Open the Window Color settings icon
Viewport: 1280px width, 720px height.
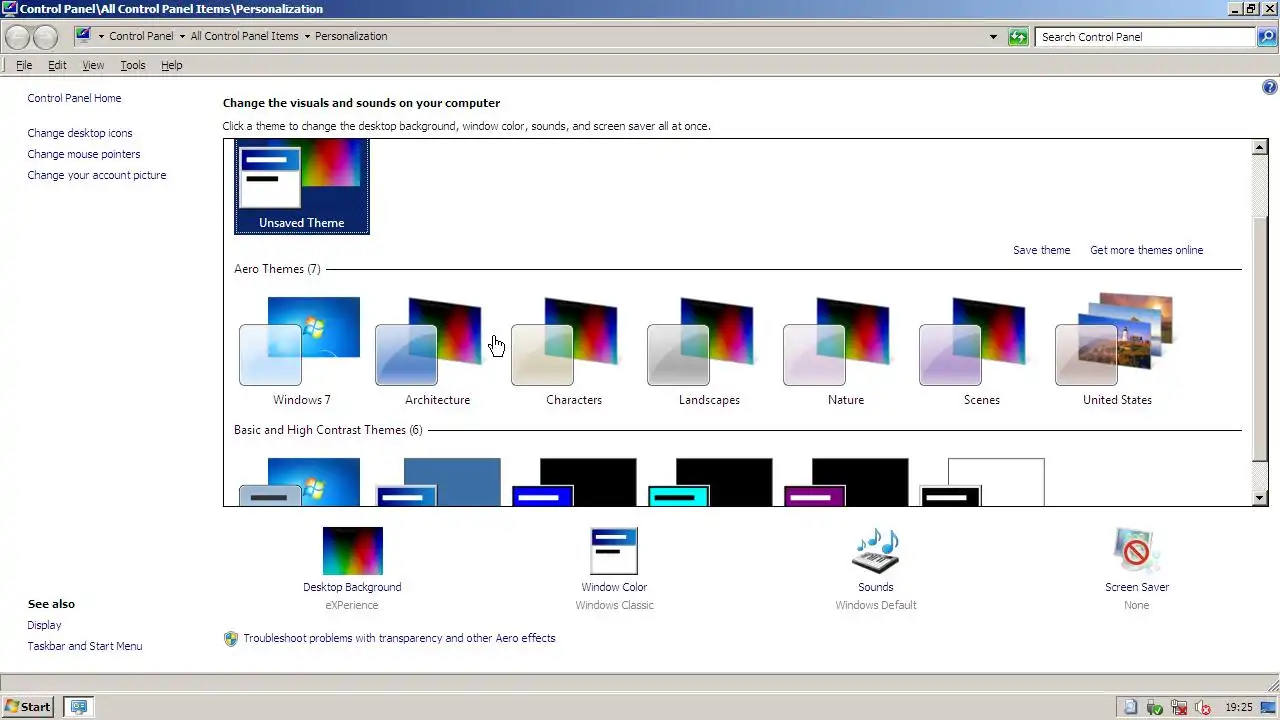pos(614,551)
